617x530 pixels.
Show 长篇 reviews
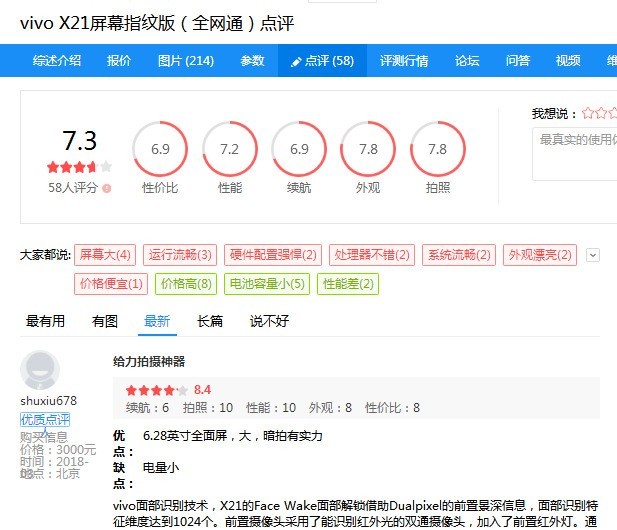[210, 321]
